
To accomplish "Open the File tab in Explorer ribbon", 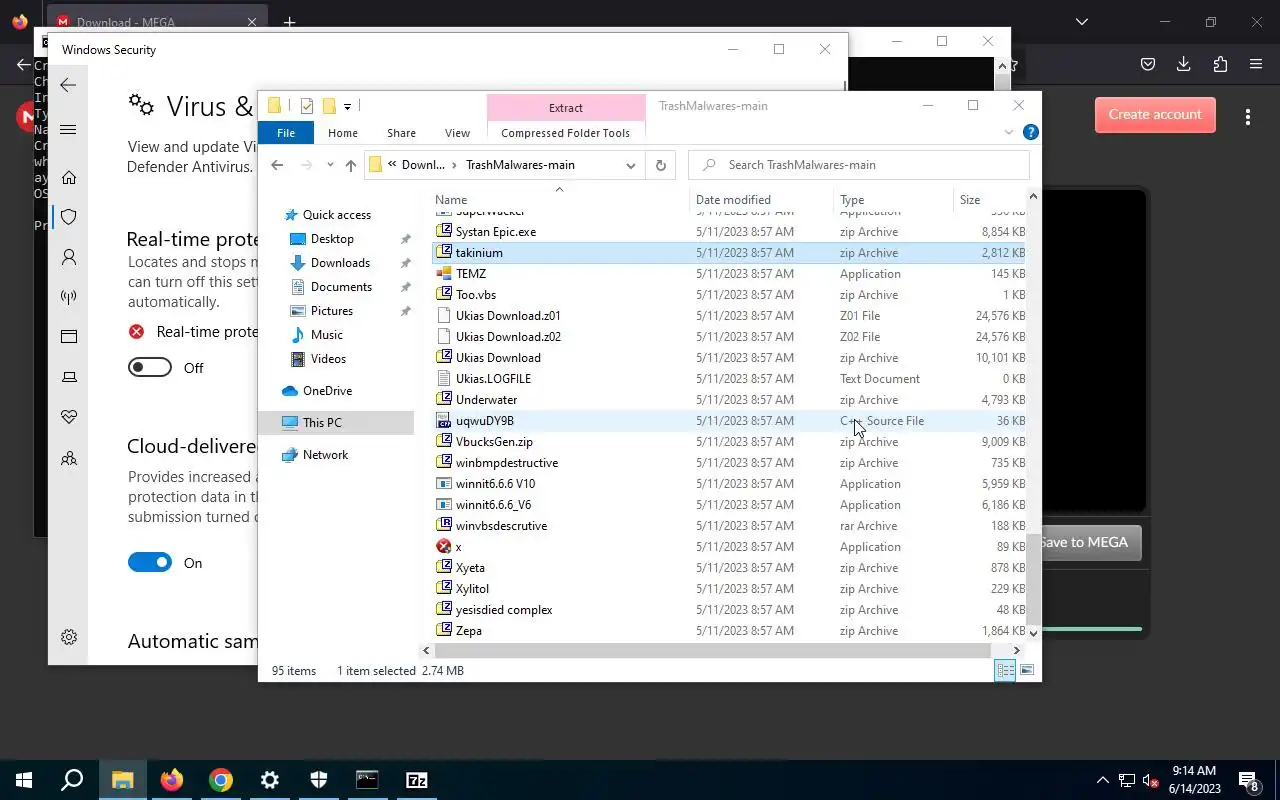I will coord(286,133).
